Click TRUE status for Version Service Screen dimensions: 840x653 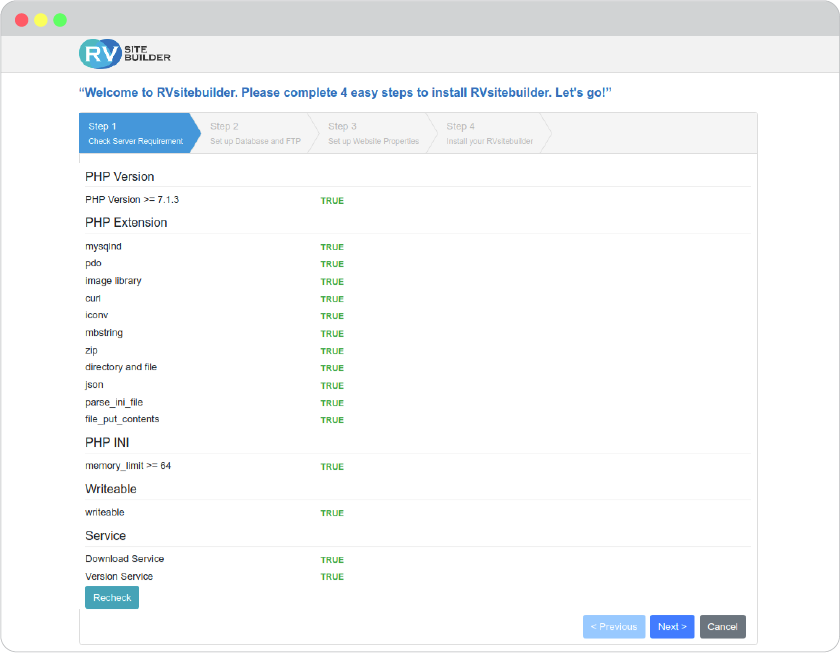[x=332, y=577]
